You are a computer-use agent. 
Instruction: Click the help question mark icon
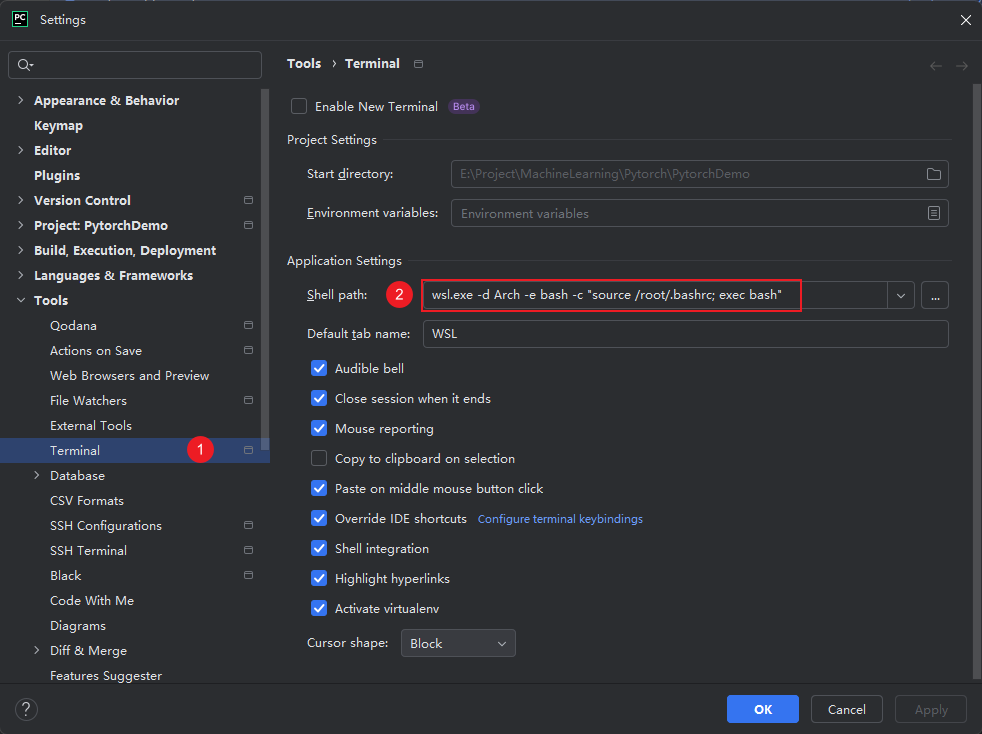coord(26,710)
